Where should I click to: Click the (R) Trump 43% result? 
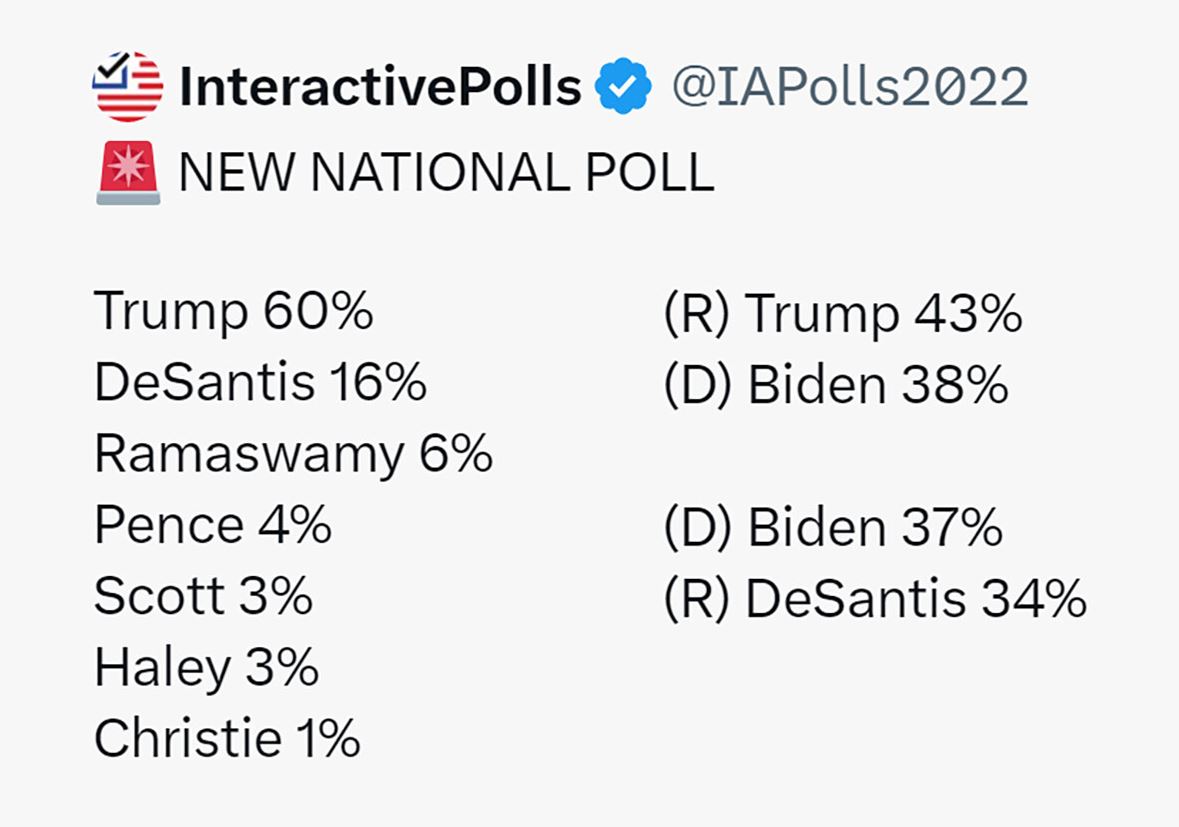pos(843,314)
